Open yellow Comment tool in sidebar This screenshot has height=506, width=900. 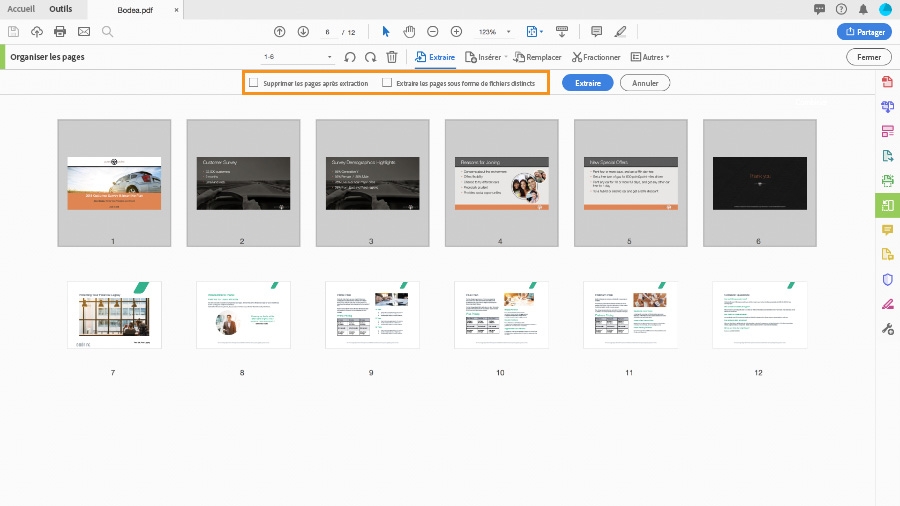pyautogui.click(x=887, y=230)
